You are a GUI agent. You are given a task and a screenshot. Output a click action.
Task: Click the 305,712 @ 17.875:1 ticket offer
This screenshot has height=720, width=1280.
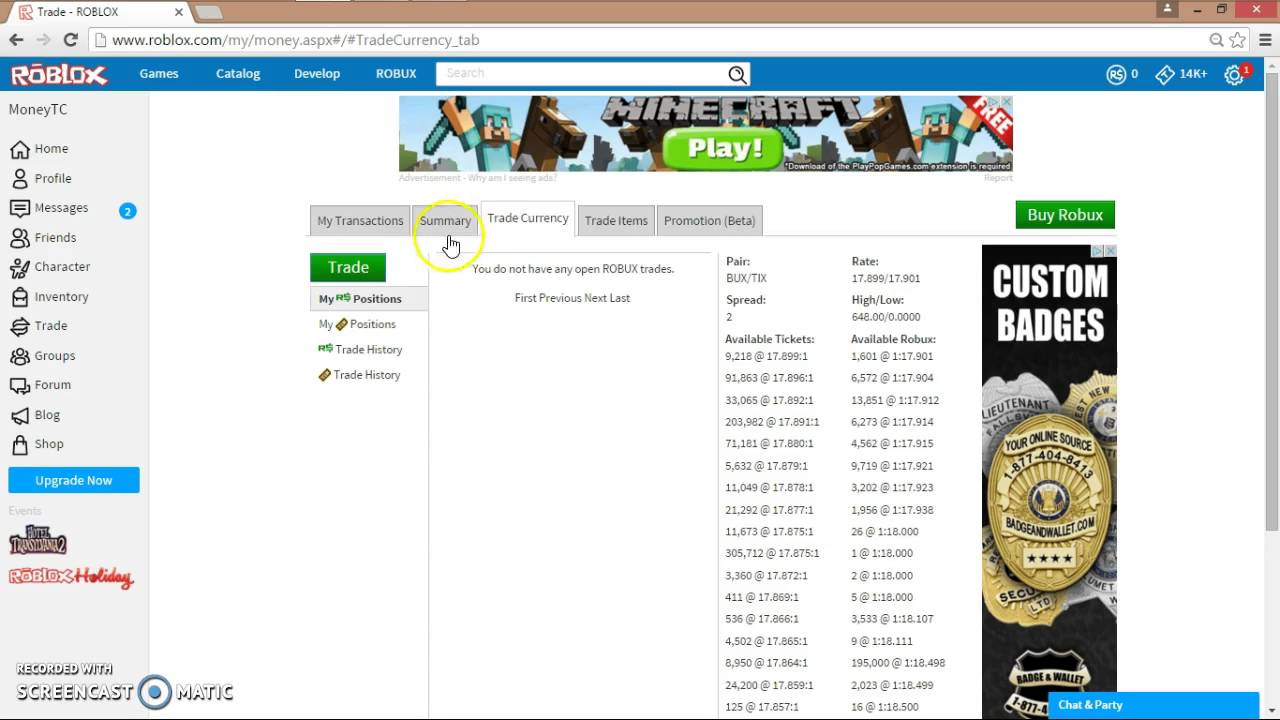click(x=772, y=553)
